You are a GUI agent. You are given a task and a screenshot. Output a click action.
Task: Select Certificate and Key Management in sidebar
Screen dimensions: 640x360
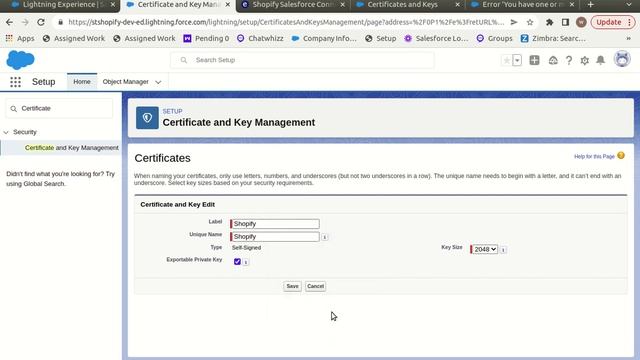(72, 148)
